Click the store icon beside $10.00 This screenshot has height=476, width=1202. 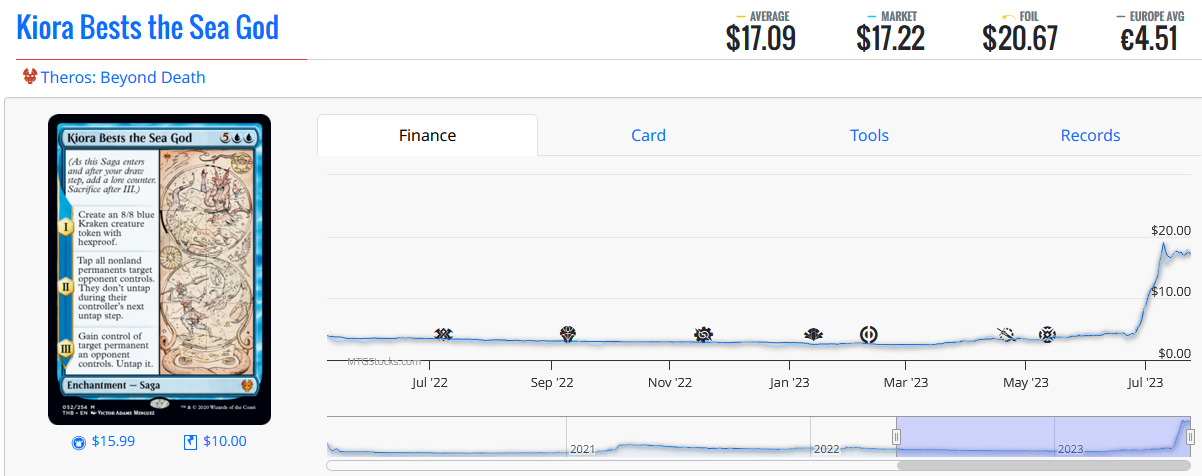click(x=191, y=441)
